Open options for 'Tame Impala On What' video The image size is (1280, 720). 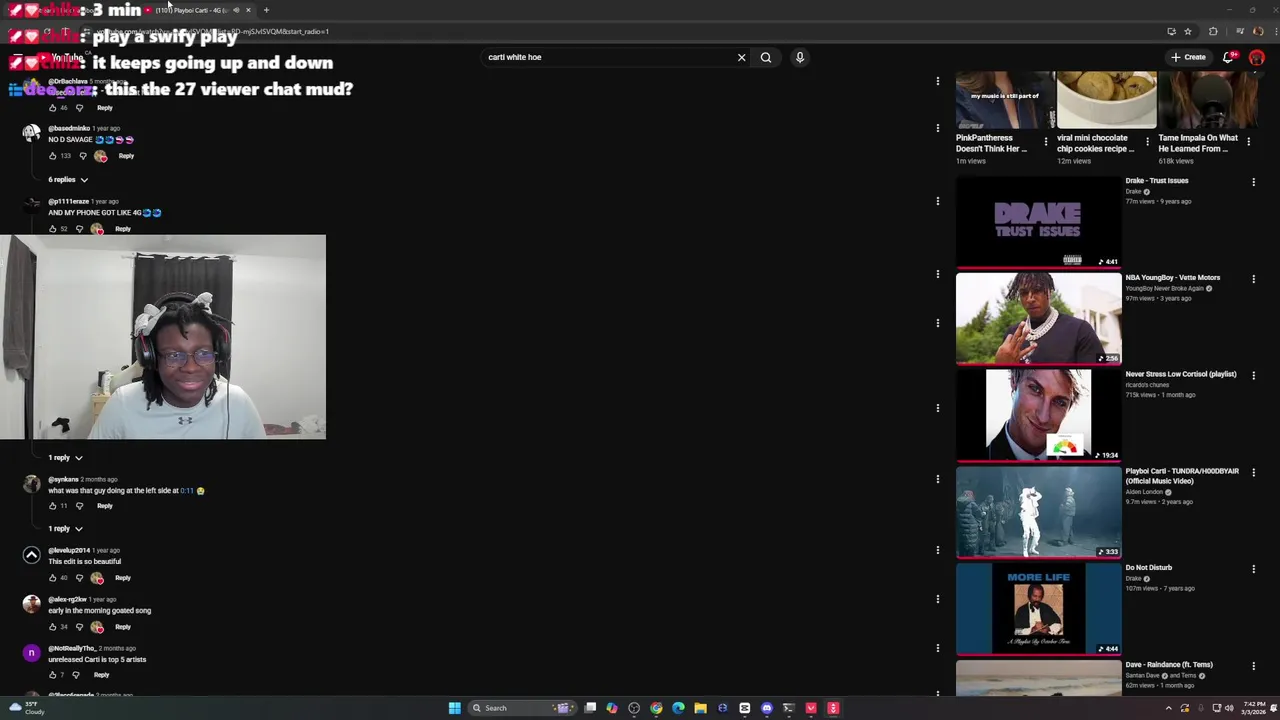pyautogui.click(x=1248, y=141)
